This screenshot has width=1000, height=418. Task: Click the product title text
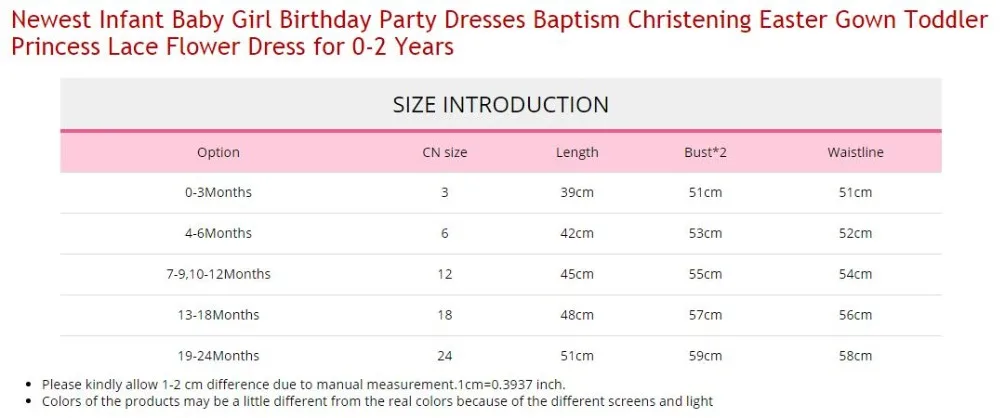click(499, 34)
